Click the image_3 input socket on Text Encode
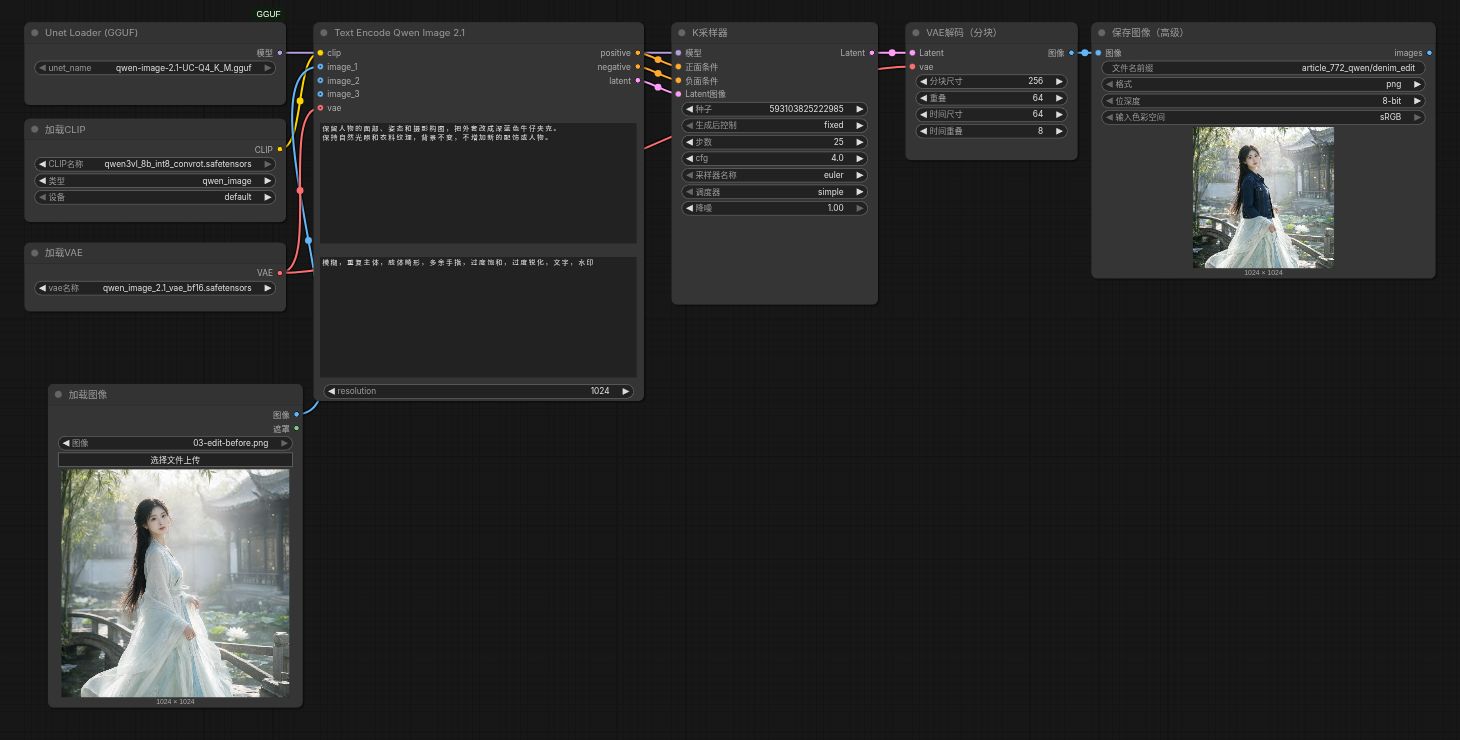This screenshot has height=740, width=1460. coord(320,94)
